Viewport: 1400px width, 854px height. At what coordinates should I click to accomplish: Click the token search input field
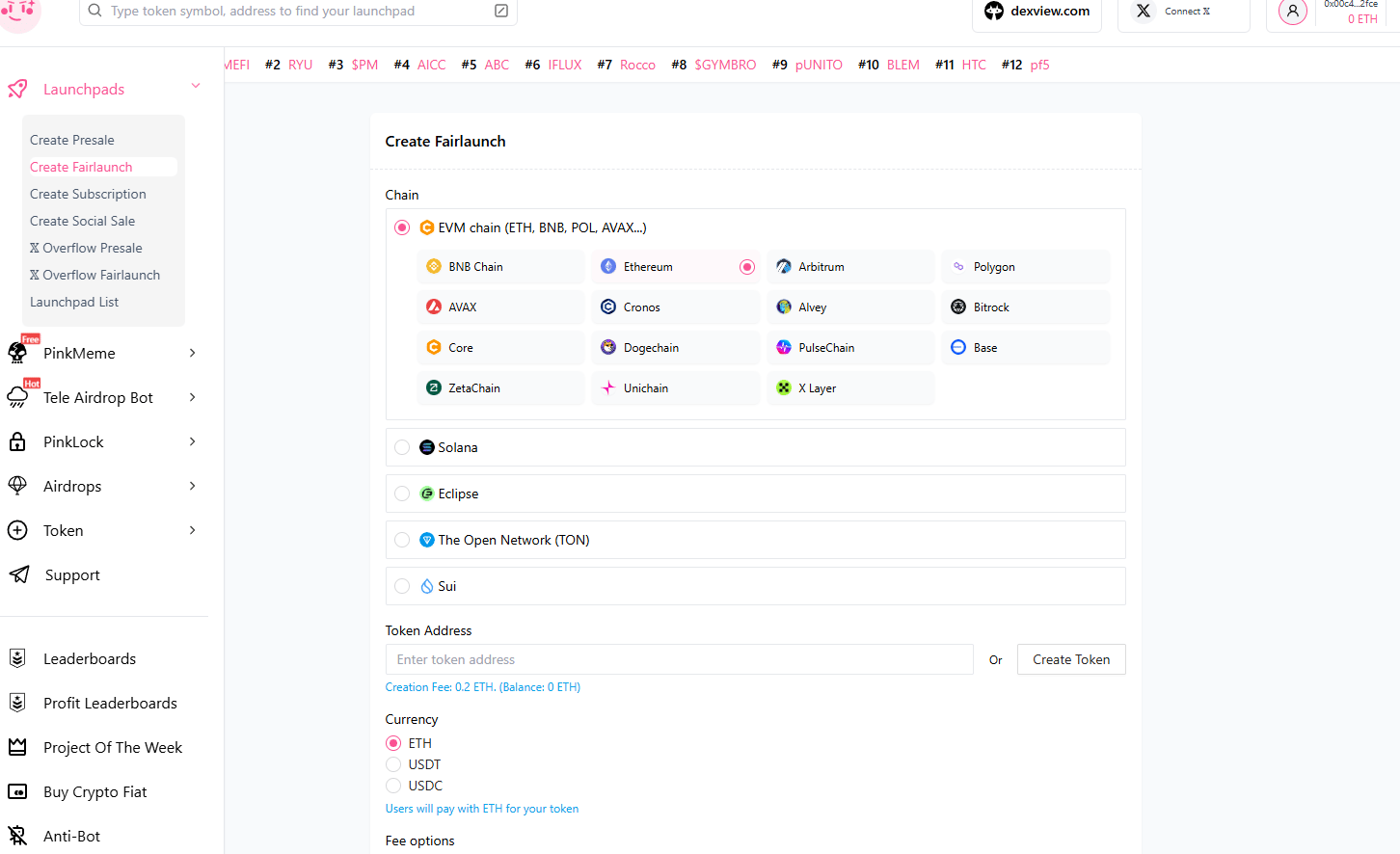pyautogui.click(x=299, y=11)
